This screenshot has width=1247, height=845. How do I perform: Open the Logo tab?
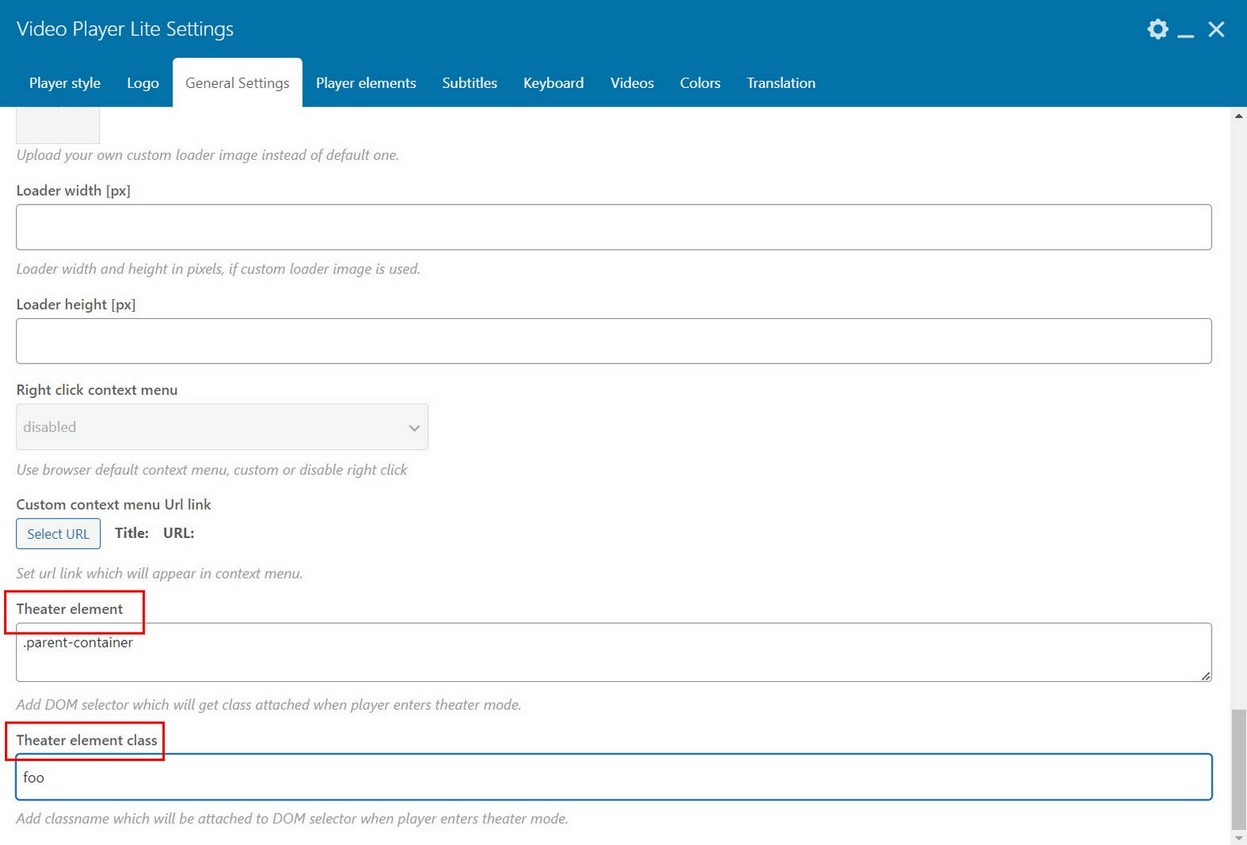point(143,83)
